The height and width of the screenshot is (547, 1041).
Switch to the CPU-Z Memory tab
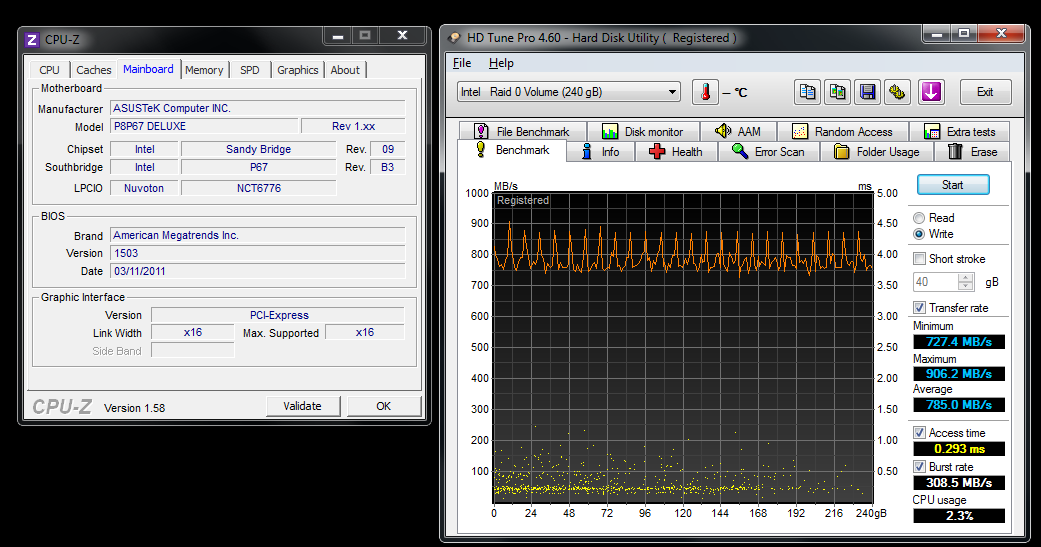click(204, 70)
